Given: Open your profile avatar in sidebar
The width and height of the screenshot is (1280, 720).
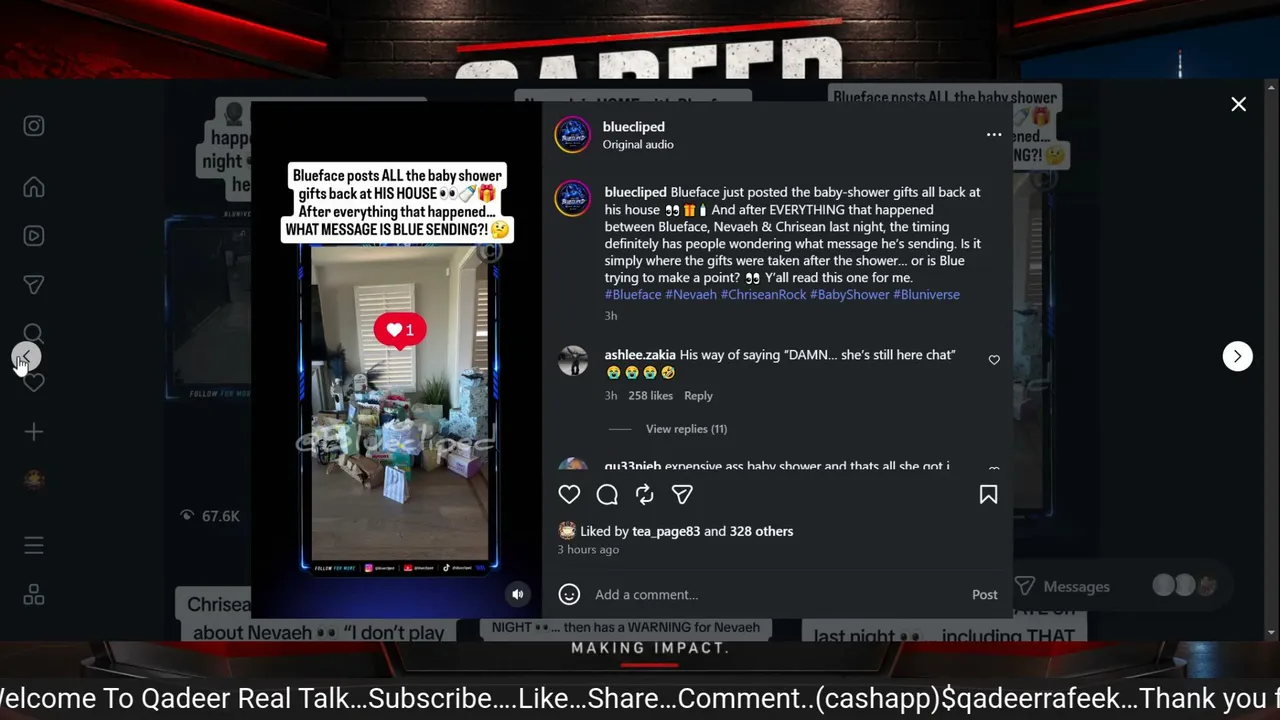Looking at the screenshot, I should click(34, 481).
